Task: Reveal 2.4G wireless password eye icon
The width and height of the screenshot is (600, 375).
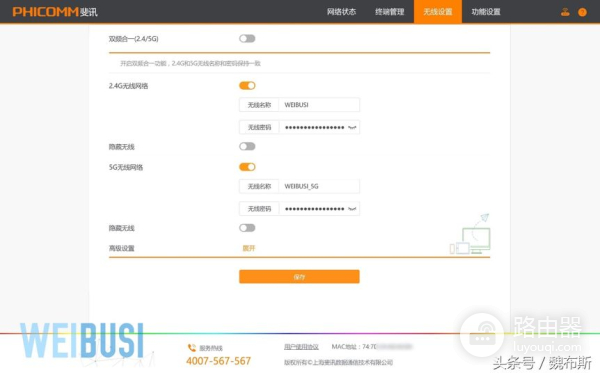Action: click(x=352, y=127)
